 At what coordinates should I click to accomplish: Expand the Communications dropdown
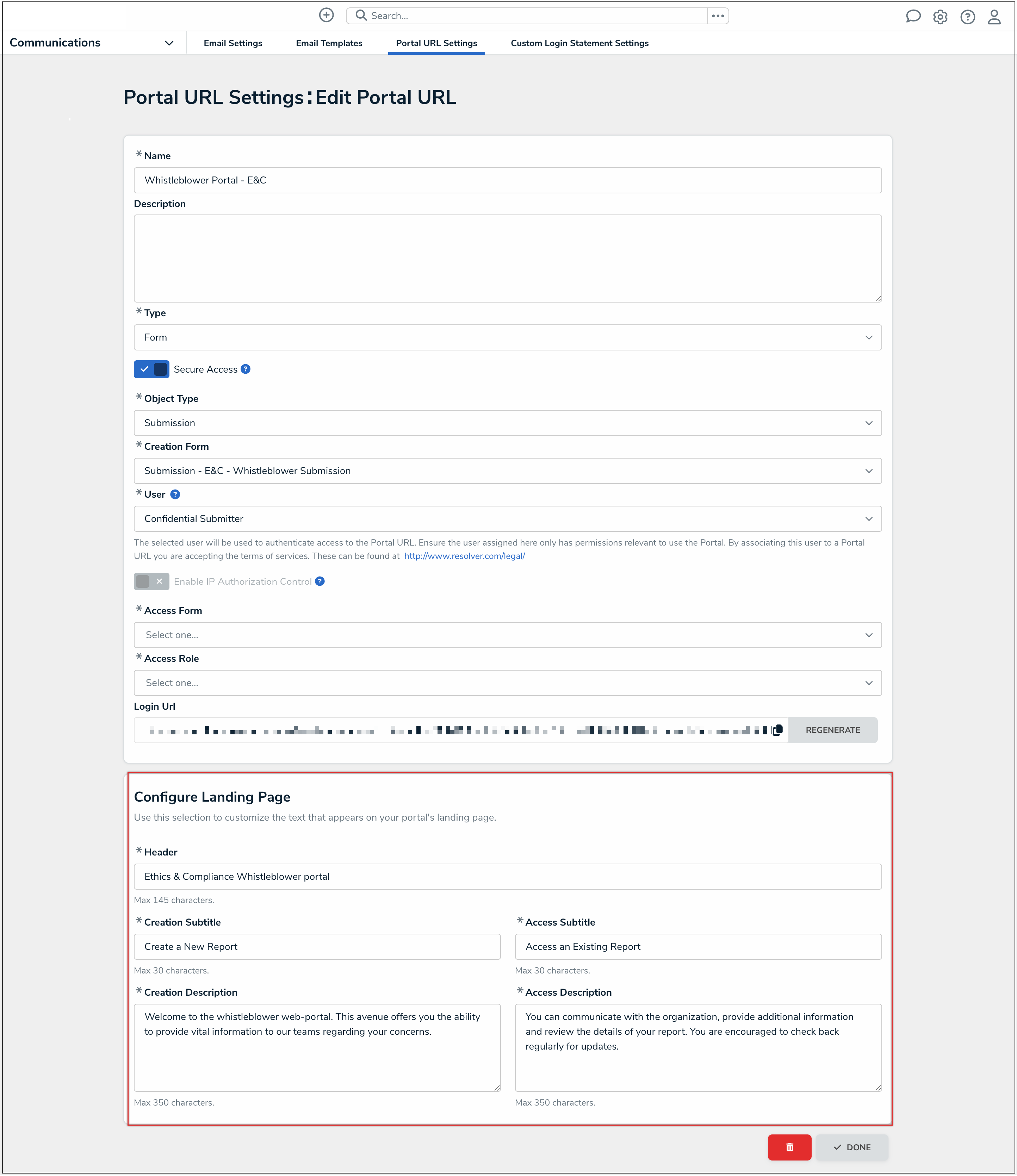point(168,43)
